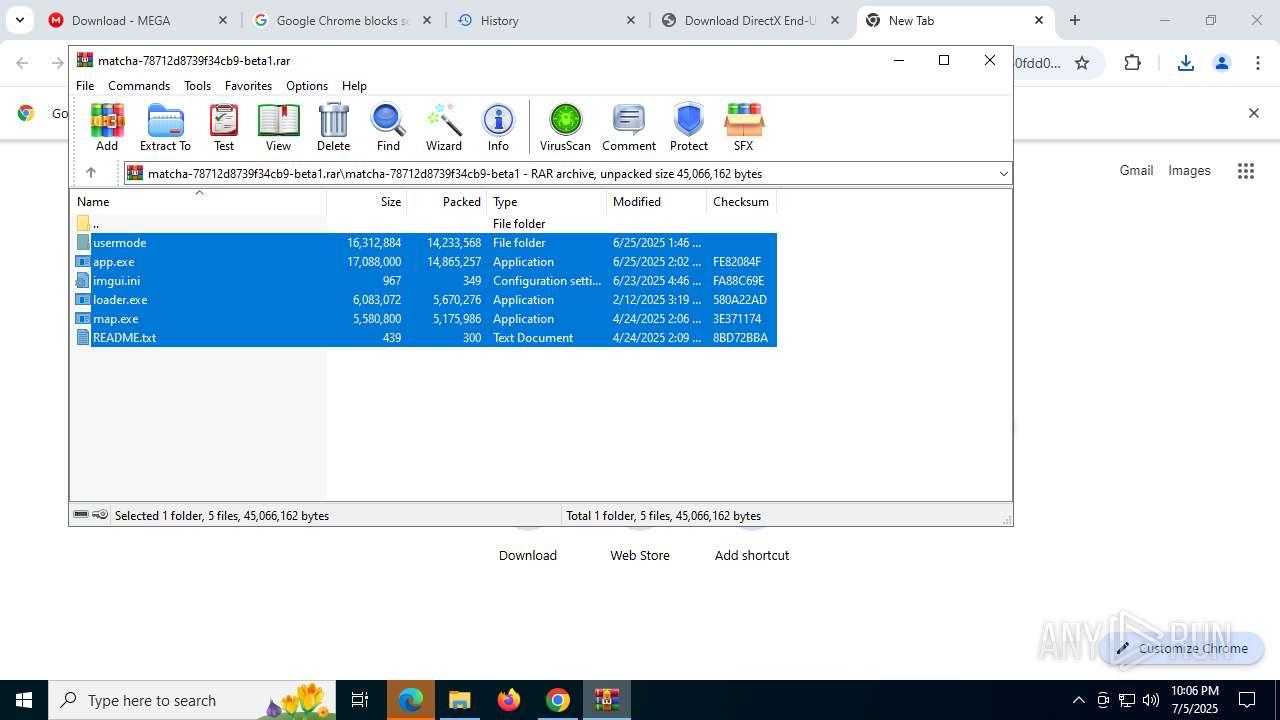Click the app.exe file icon
Image resolution: width=1280 pixels, height=720 pixels.
click(x=83, y=262)
